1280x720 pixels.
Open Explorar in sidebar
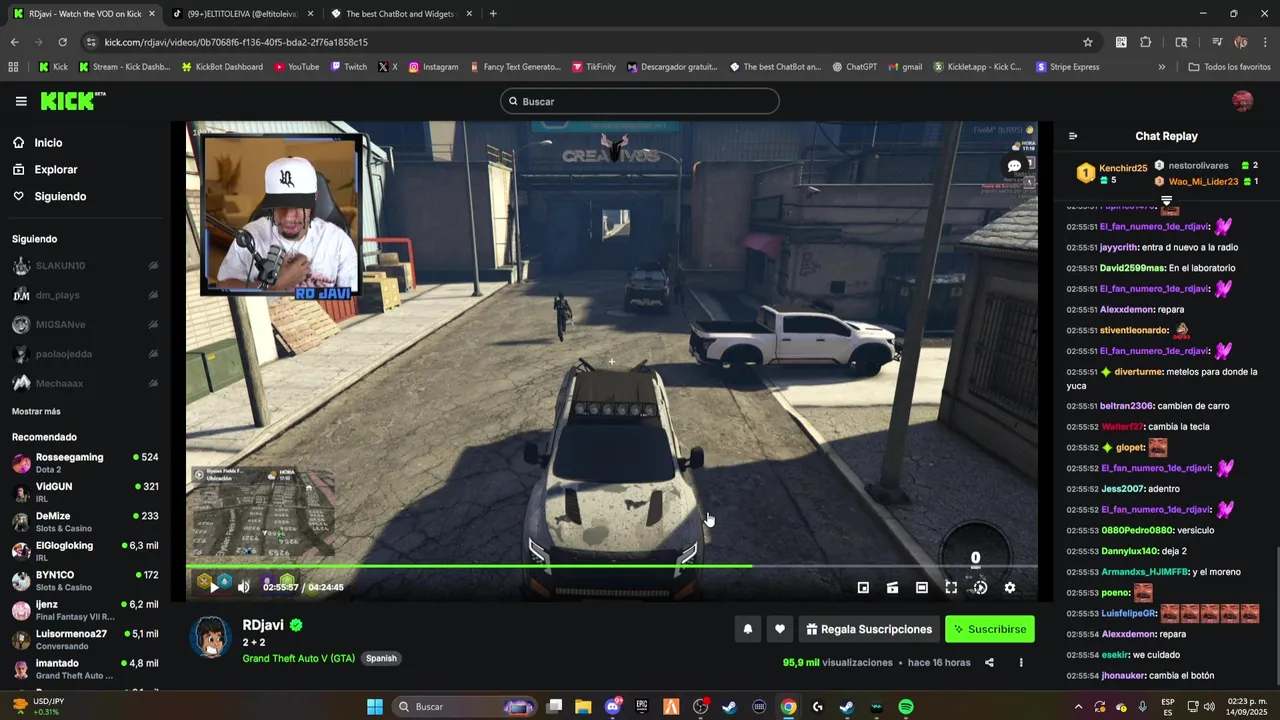[55, 170]
